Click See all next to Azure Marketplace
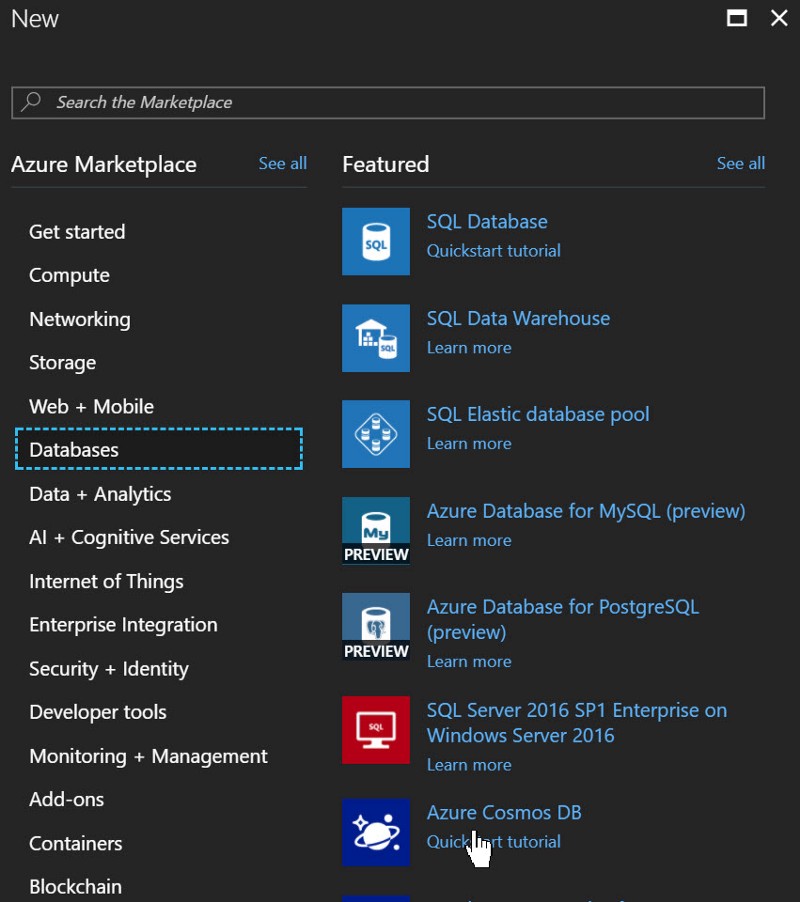Viewport: 800px width, 902px height. tap(282, 163)
